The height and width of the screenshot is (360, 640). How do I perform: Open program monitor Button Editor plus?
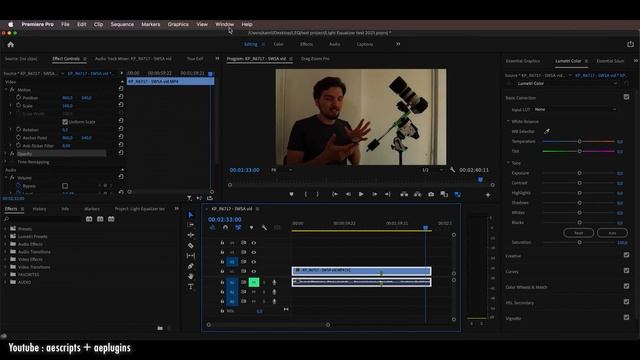pyautogui.click(x=488, y=195)
